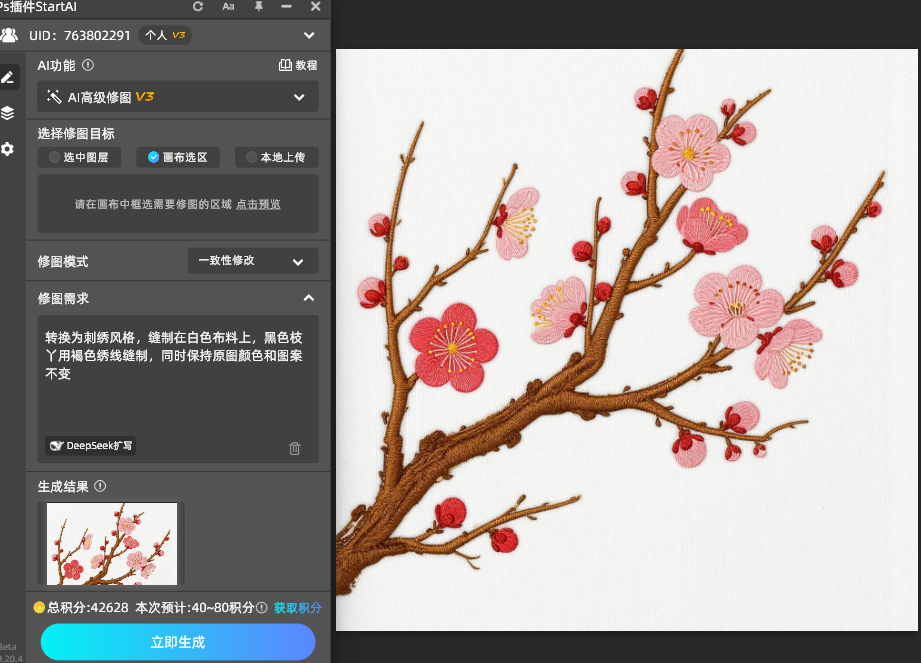Viewport: 921px width, 663px height.
Task: Click the Aa font size icon
Action: tap(228, 7)
